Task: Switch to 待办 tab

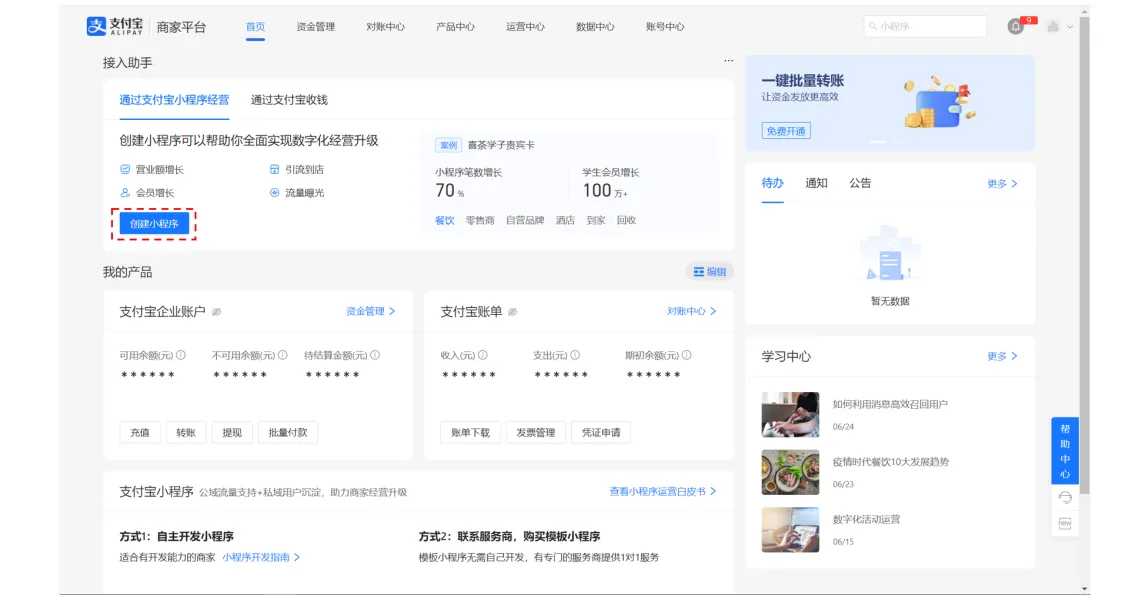Action: 772,183
